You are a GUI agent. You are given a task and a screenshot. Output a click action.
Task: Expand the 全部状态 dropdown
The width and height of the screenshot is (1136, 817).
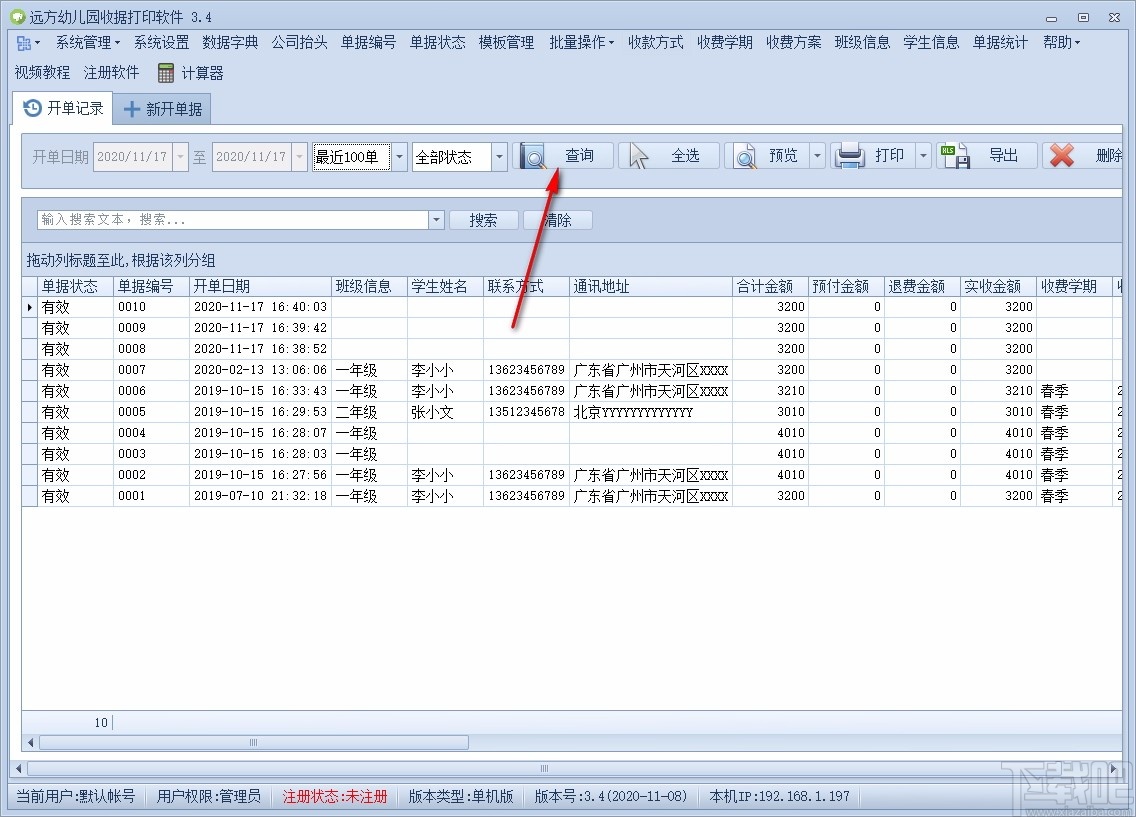point(499,156)
